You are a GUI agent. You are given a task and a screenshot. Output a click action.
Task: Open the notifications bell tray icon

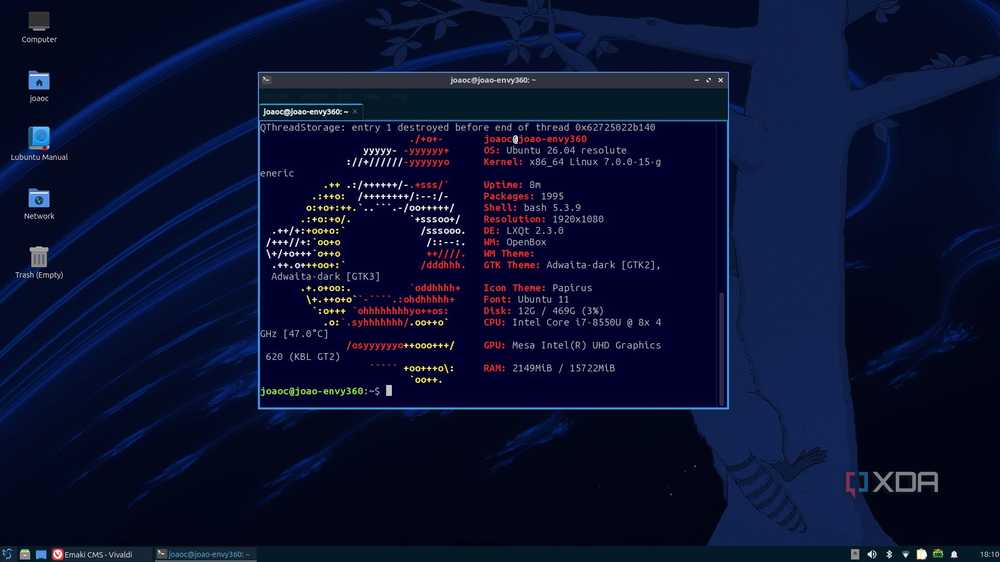point(955,554)
